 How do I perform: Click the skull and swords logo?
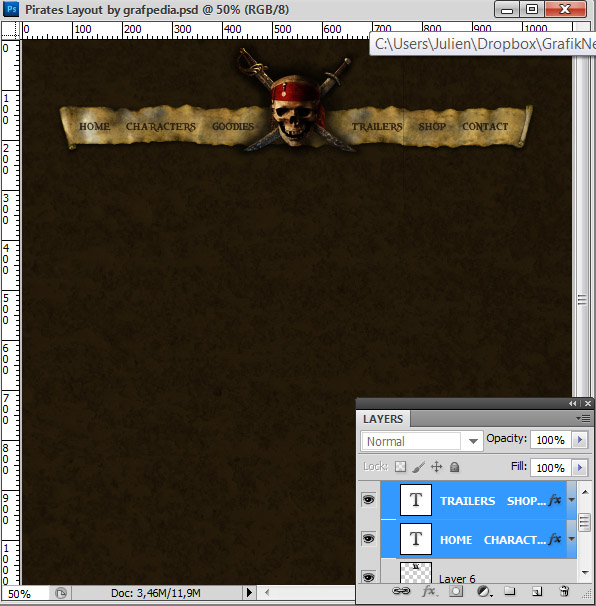pos(296,101)
